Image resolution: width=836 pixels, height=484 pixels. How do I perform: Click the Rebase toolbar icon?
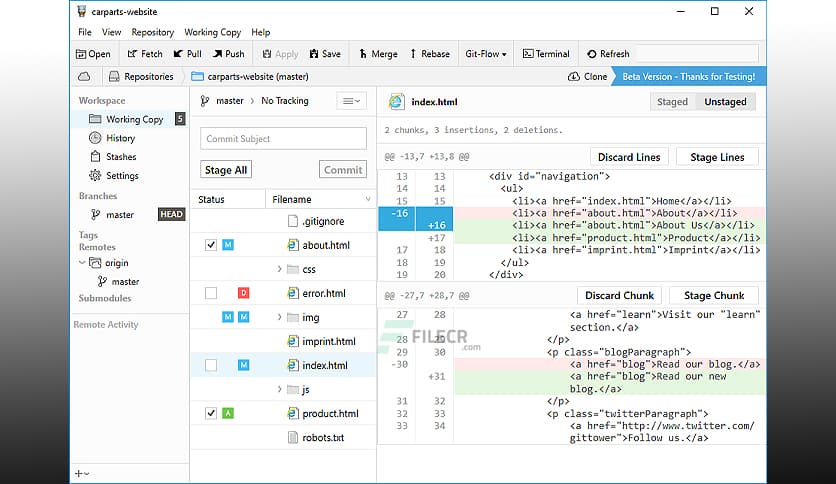[428, 54]
